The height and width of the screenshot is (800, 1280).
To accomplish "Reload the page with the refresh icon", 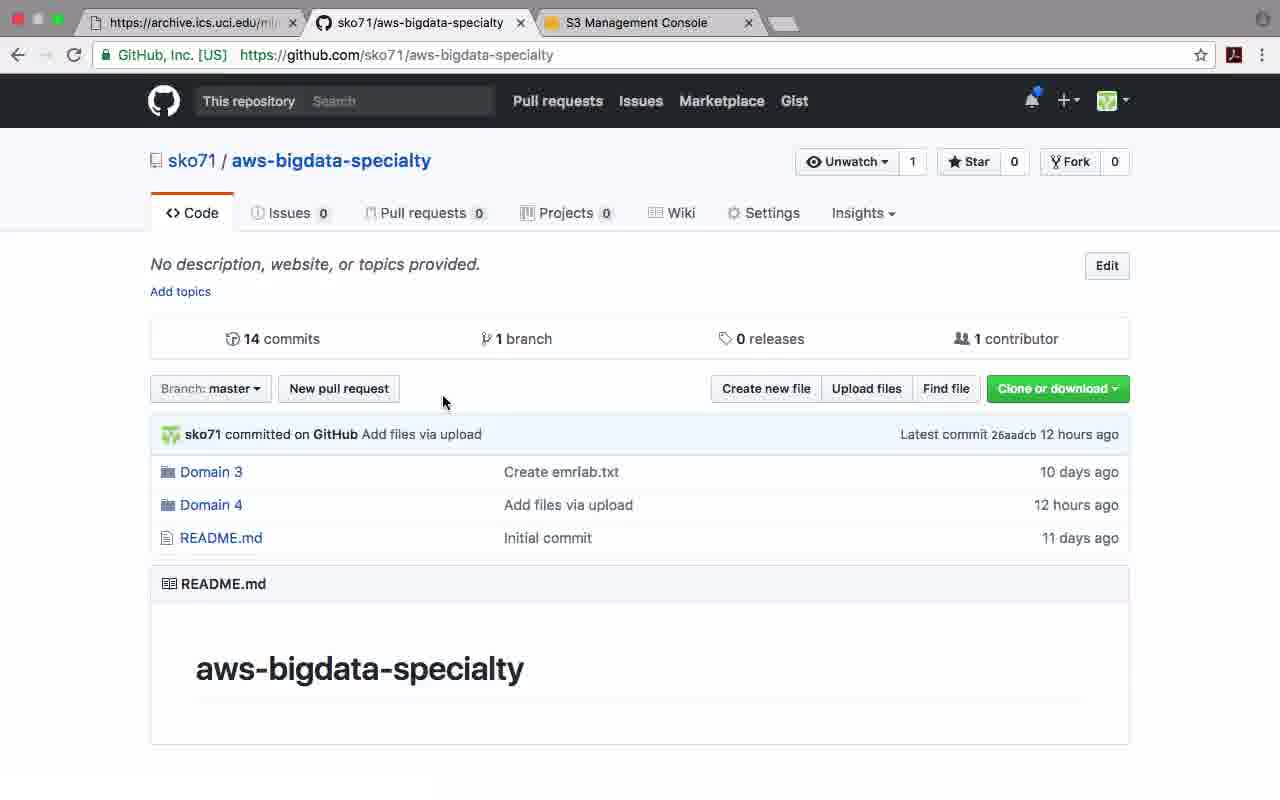I will pos(74,55).
